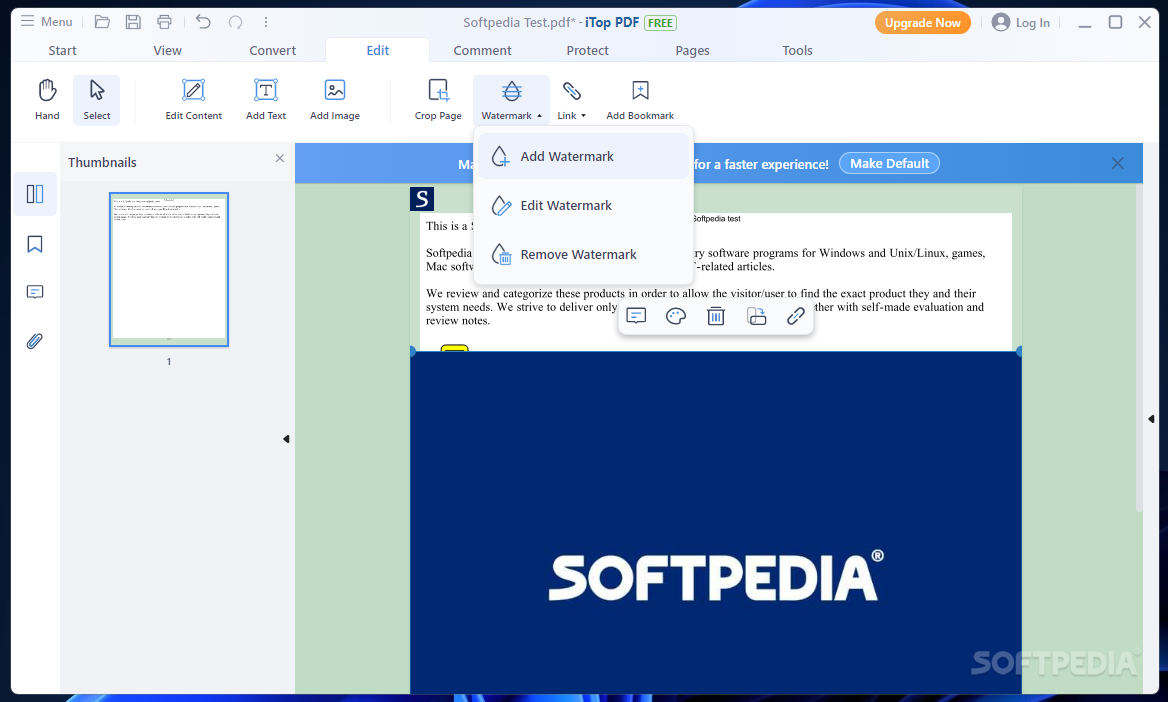This screenshot has height=702, width=1168.
Task: Click the Make Default button
Action: click(889, 163)
